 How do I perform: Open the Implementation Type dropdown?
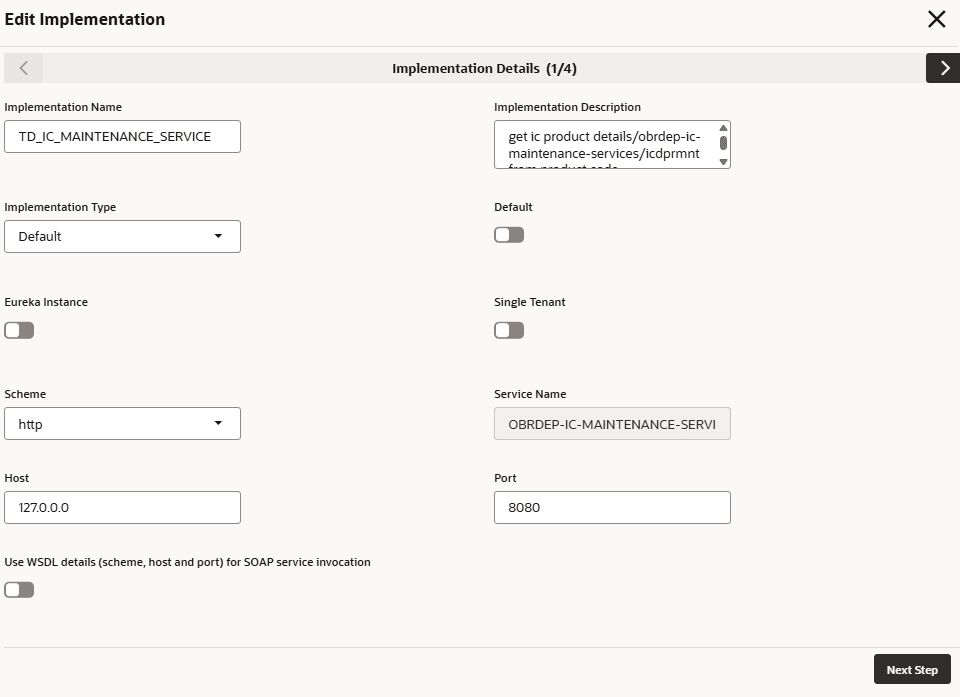click(x=122, y=237)
